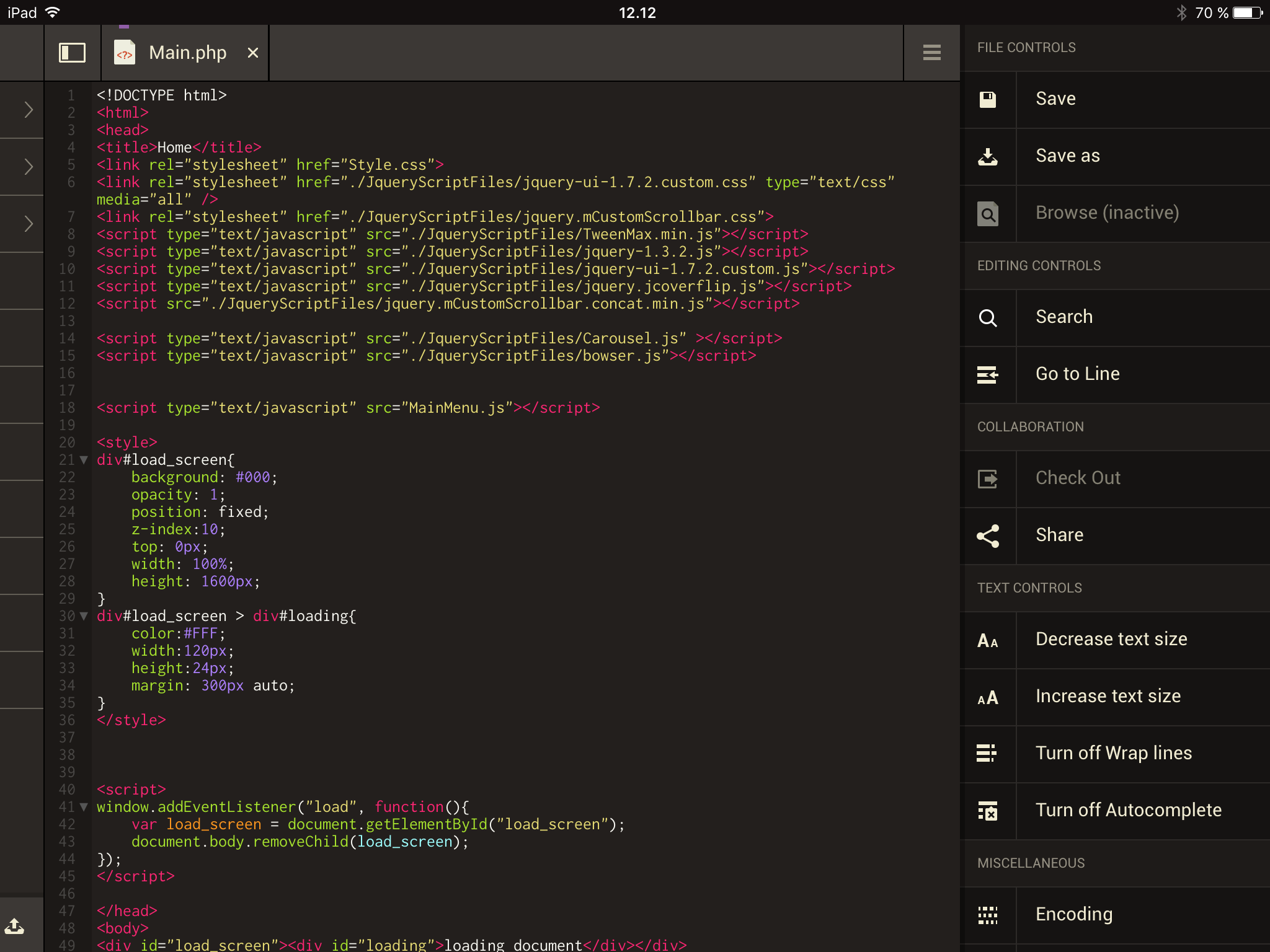Decrease text size
Screen dimensions: 1270x952
tap(1111, 639)
